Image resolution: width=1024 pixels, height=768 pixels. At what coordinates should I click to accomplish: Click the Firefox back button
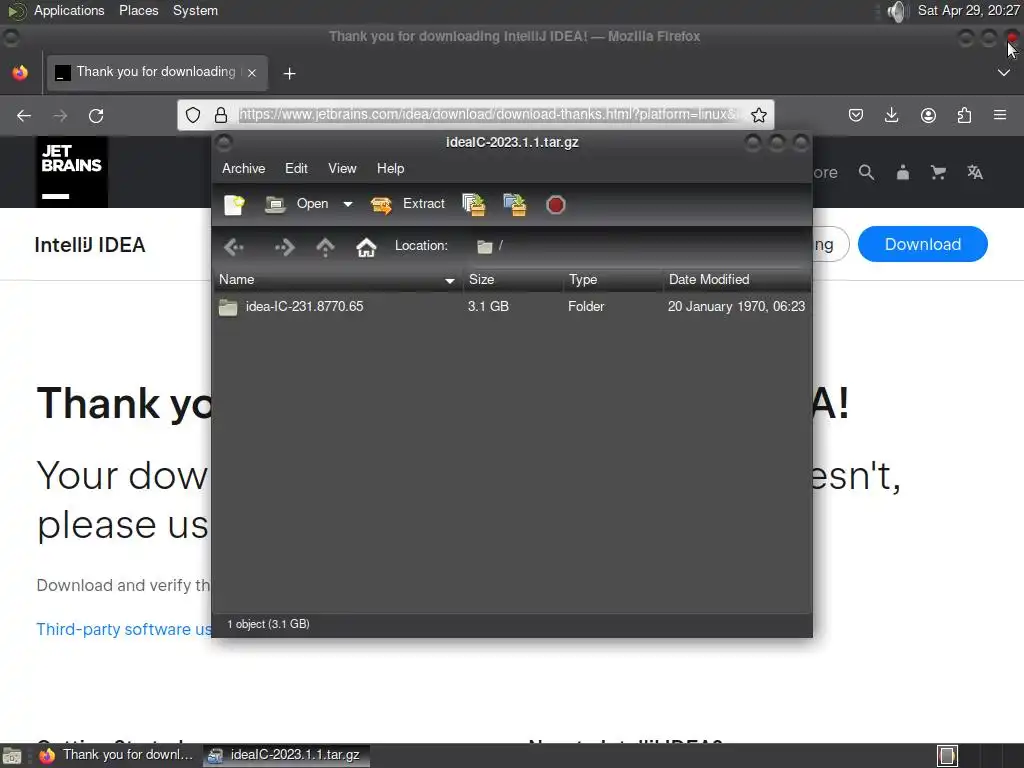(24, 116)
